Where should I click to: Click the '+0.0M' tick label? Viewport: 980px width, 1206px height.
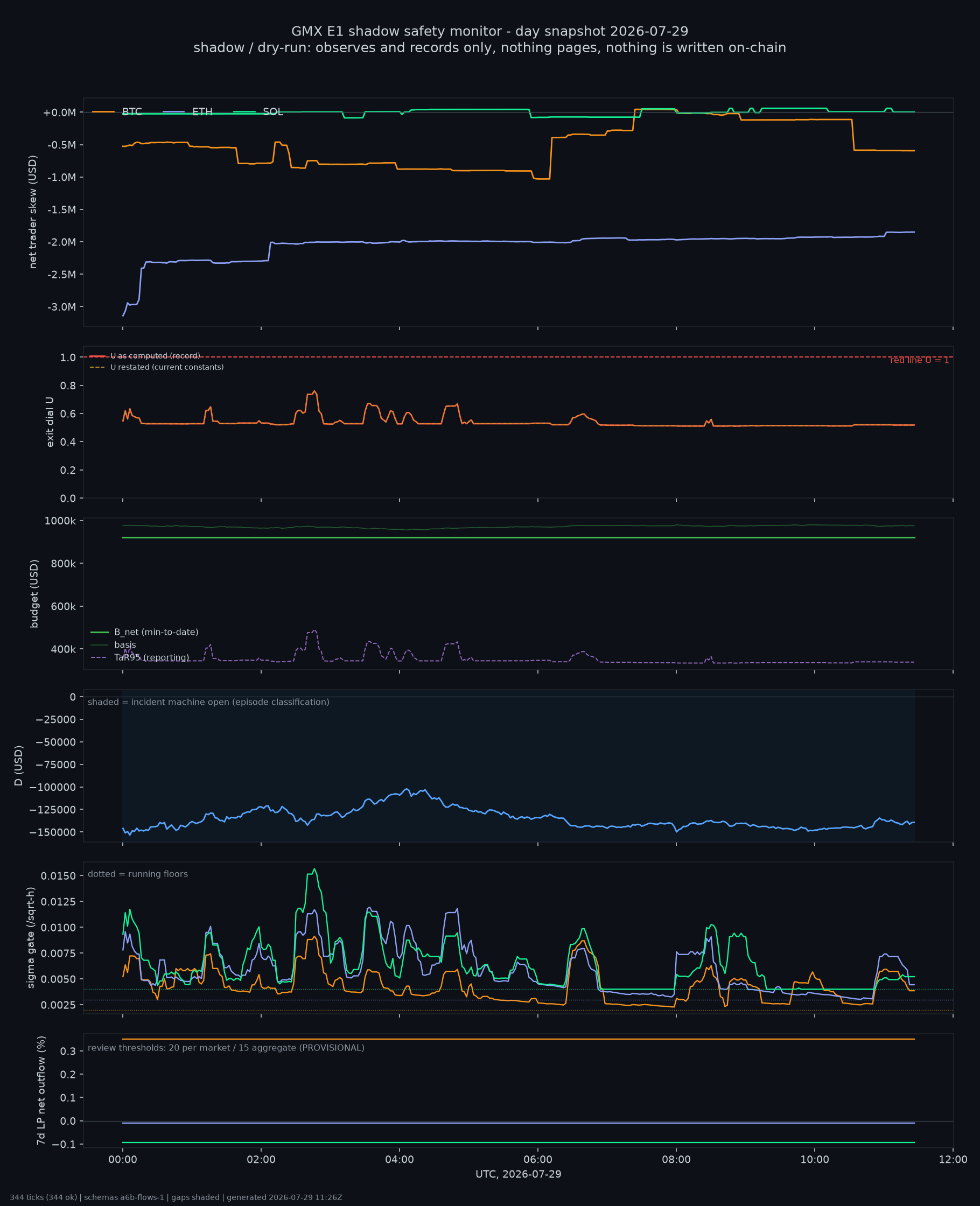(x=59, y=113)
